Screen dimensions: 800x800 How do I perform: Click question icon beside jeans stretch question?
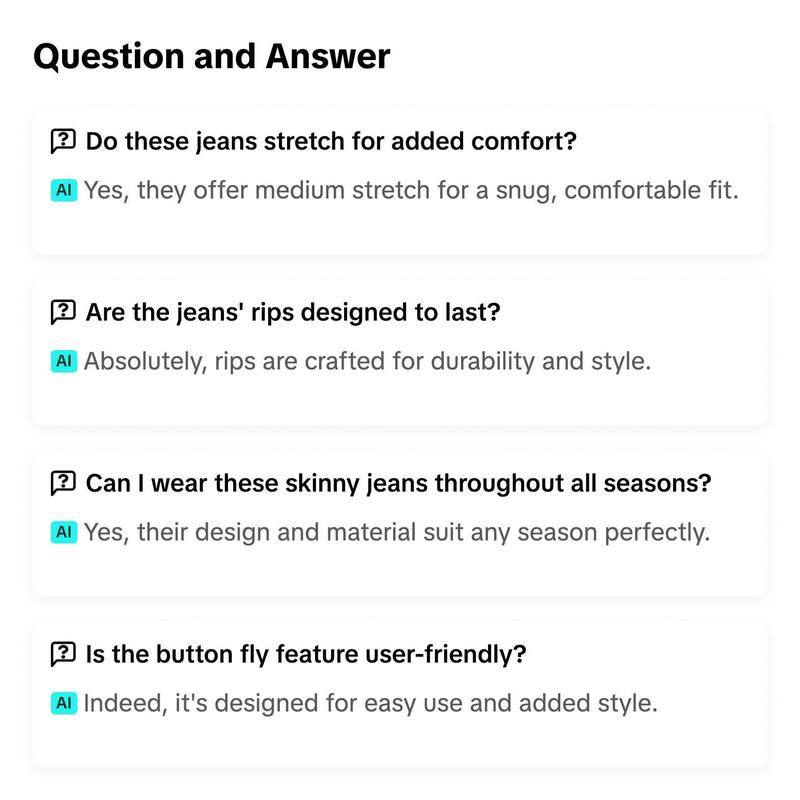tap(63, 141)
